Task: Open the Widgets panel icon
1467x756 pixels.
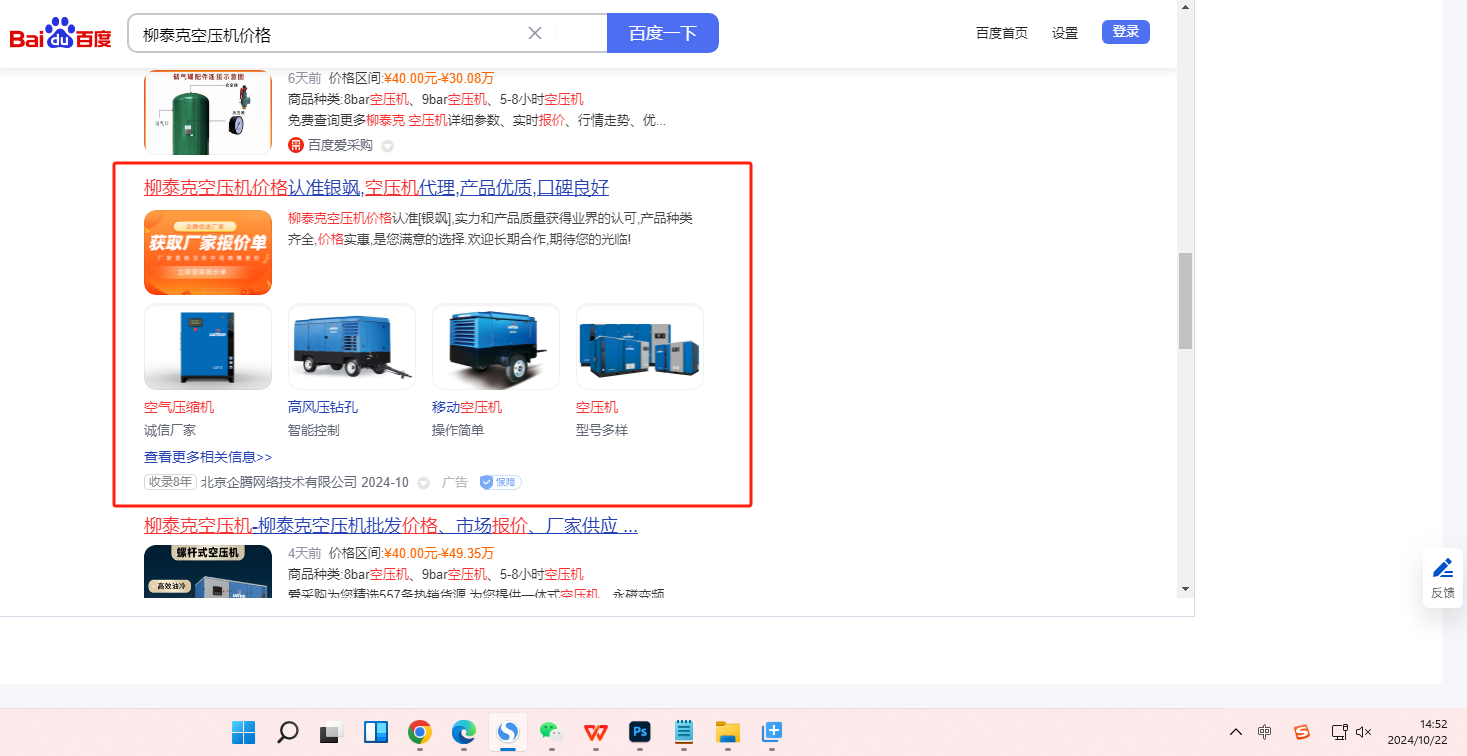Action: [x=375, y=732]
